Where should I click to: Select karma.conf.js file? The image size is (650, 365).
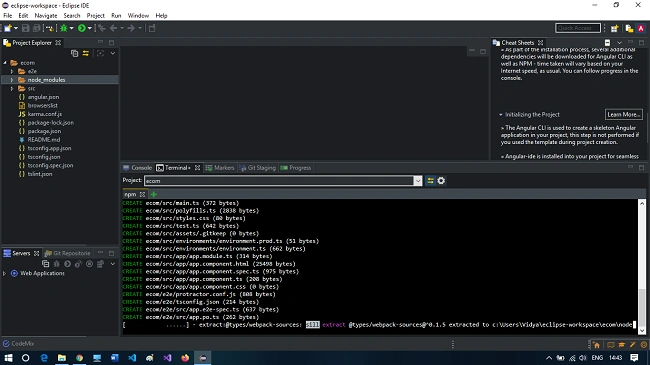45,114
